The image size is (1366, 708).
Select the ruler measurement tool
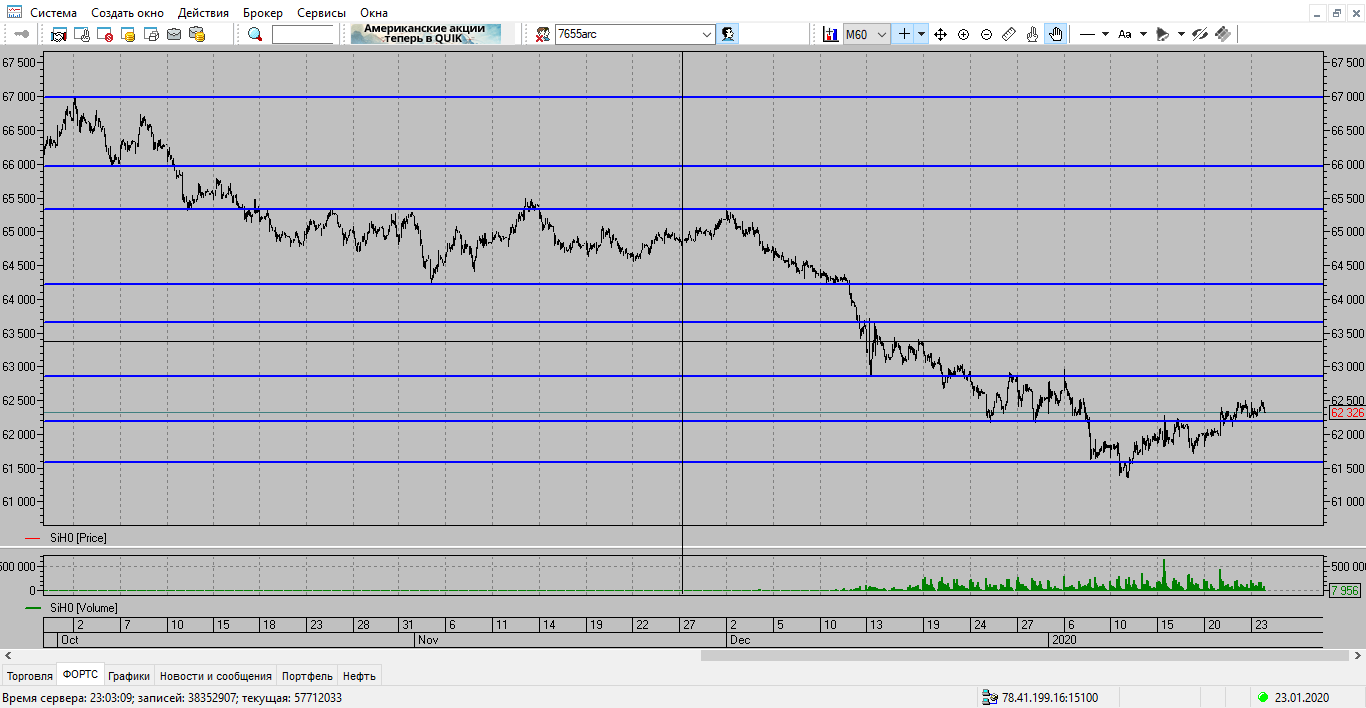coord(1009,34)
